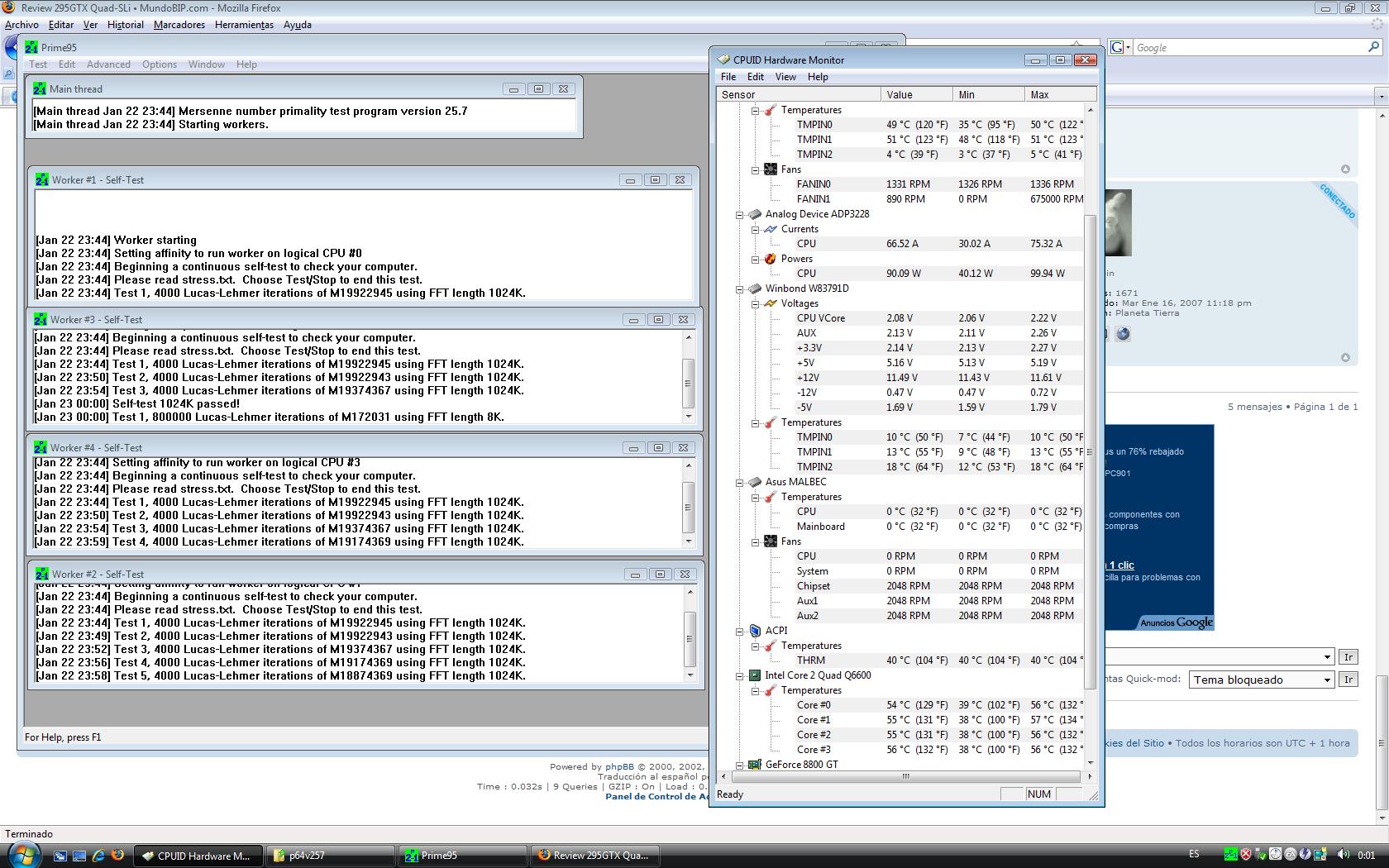The image size is (1389, 868).
Task: Switch to p64v257 taskbar button
Action: [332, 856]
